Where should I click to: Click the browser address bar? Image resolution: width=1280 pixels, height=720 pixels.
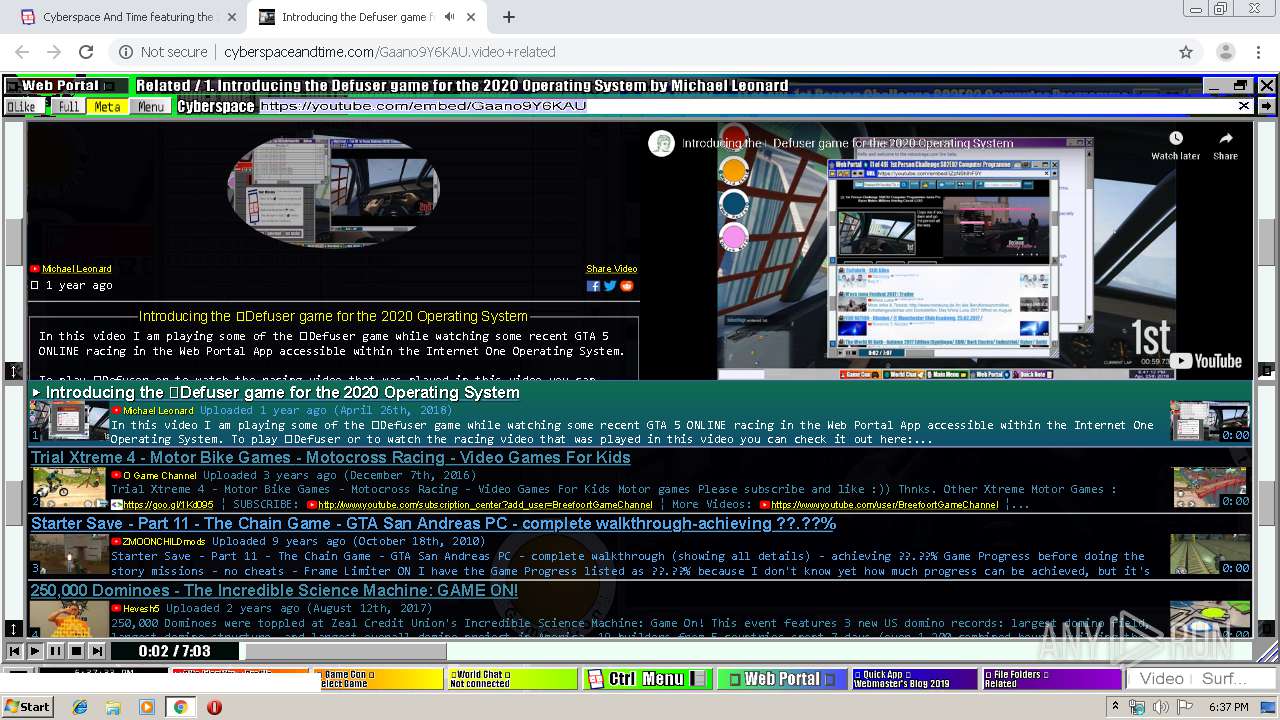point(640,52)
